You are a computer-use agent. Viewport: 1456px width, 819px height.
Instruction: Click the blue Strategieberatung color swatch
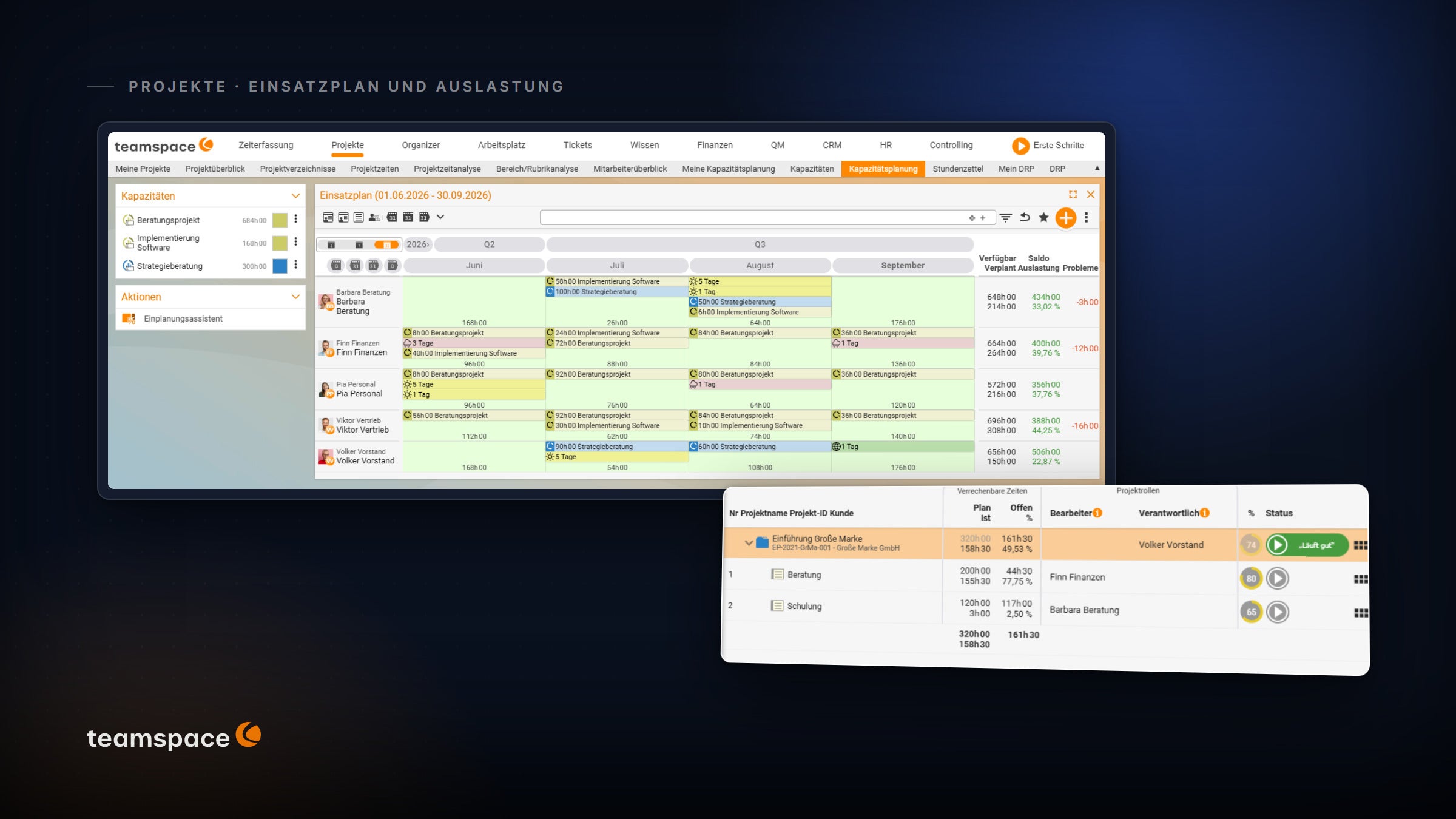click(280, 266)
